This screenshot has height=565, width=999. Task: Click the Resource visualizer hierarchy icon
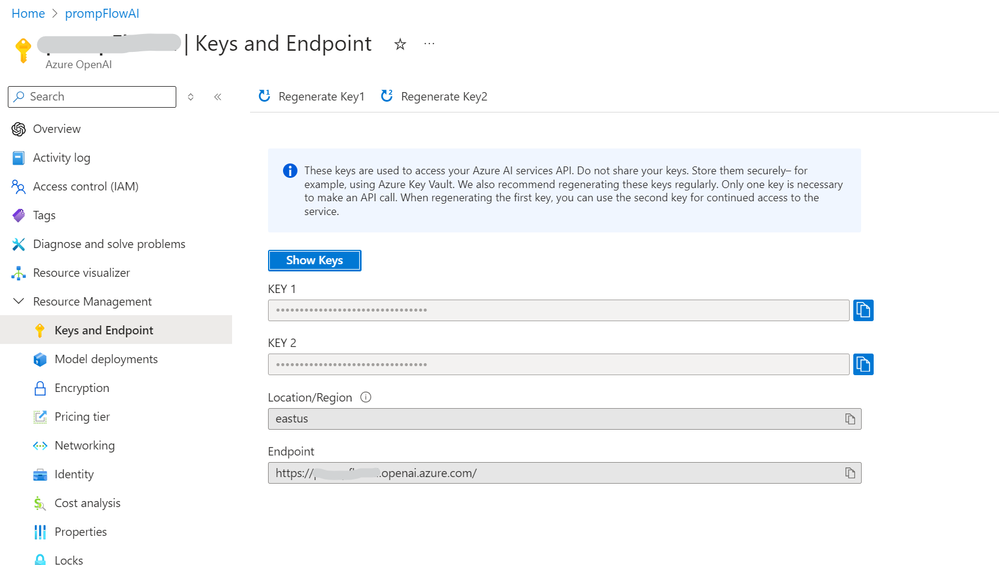18,273
